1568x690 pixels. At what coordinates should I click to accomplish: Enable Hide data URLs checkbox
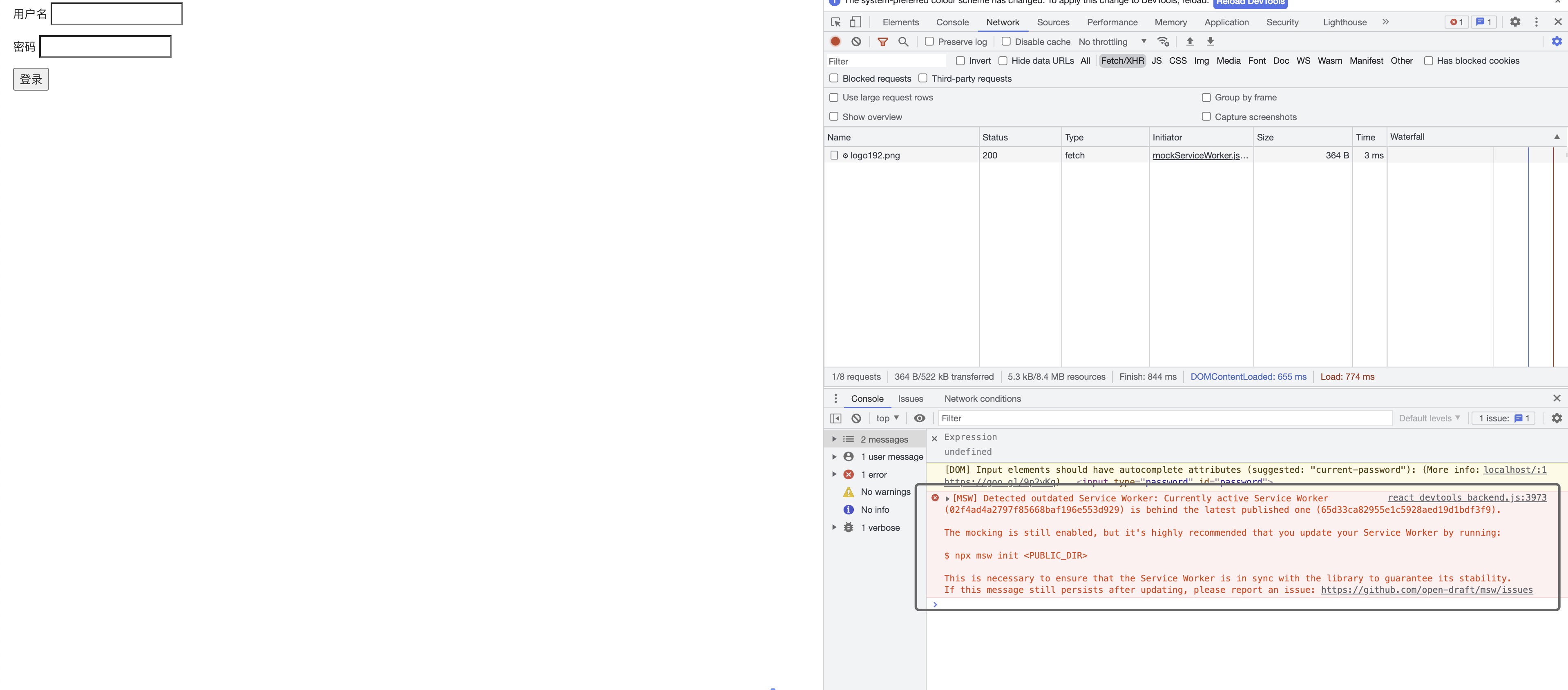(x=1003, y=61)
